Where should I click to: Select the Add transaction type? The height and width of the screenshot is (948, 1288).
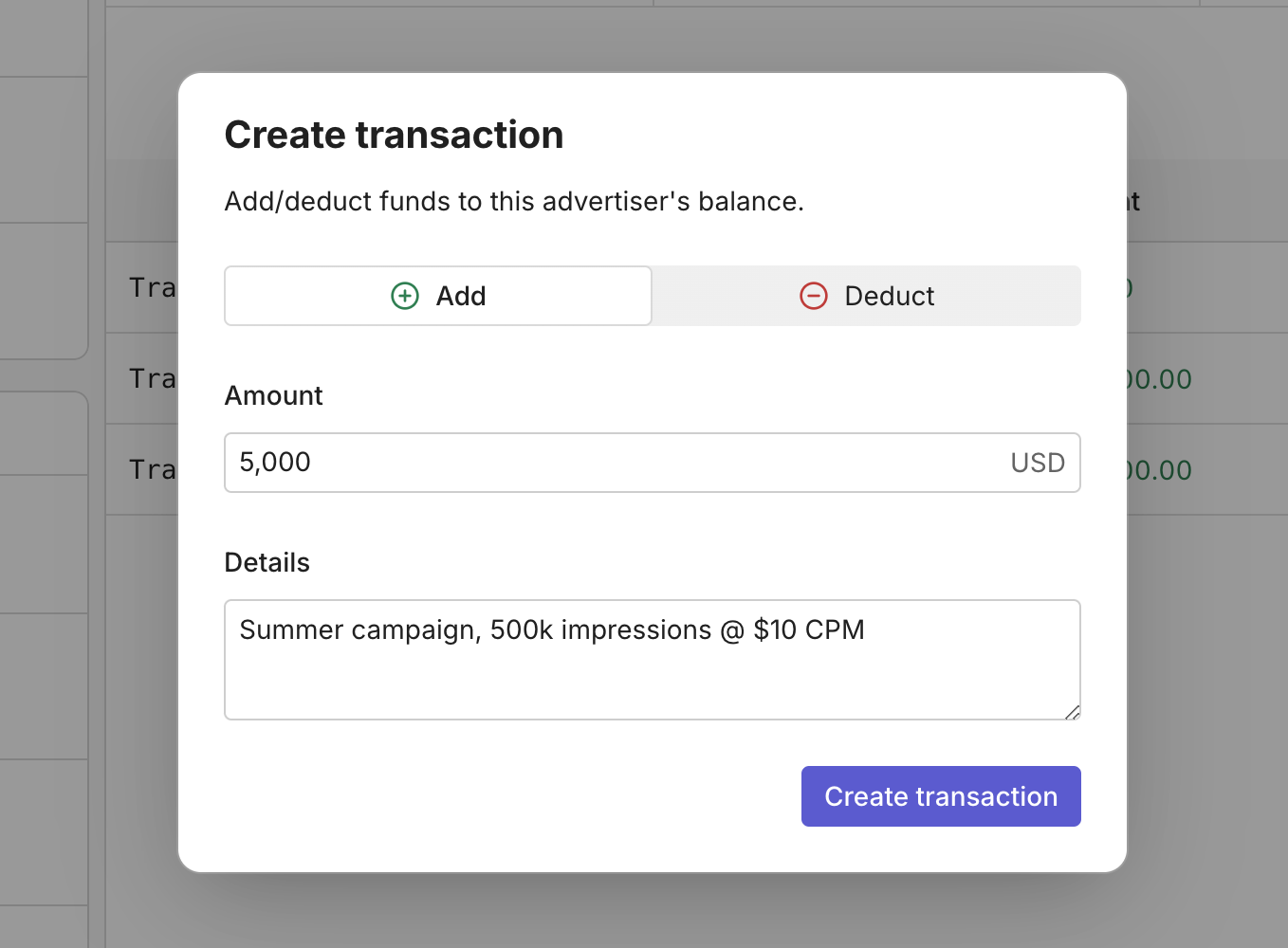(438, 296)
